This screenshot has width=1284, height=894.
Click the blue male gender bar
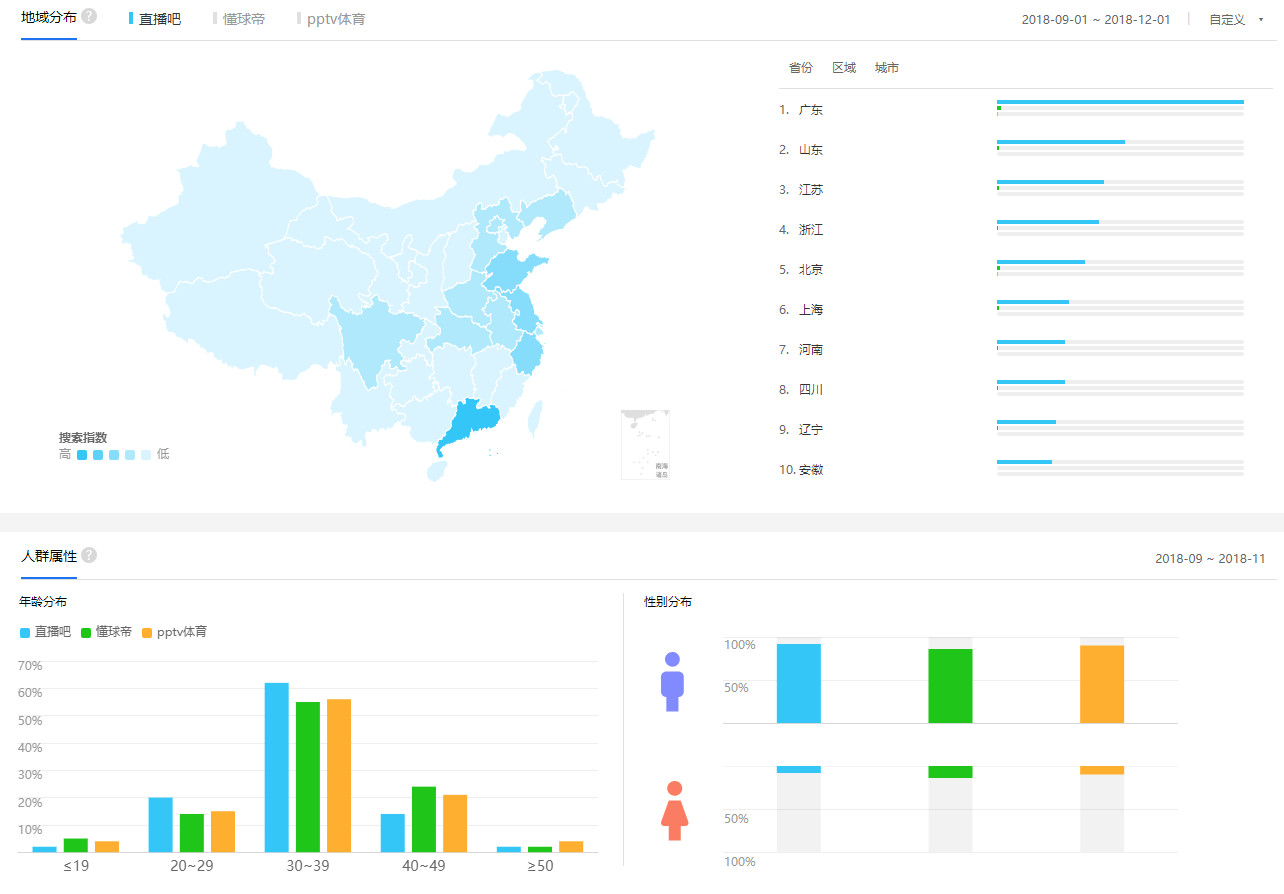tap(798, 683)
